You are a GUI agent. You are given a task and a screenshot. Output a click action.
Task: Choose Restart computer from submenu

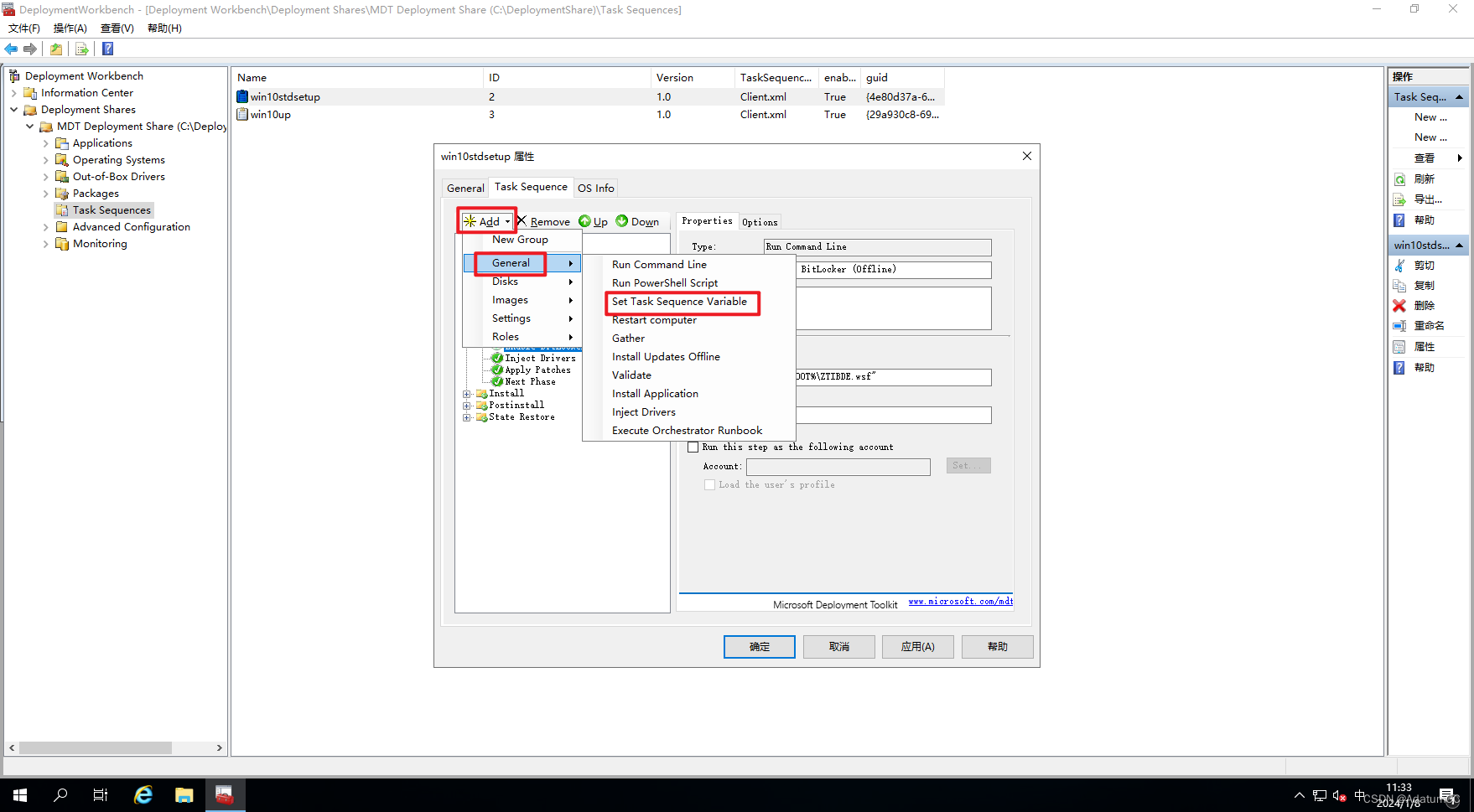click(x=654, y=320)
